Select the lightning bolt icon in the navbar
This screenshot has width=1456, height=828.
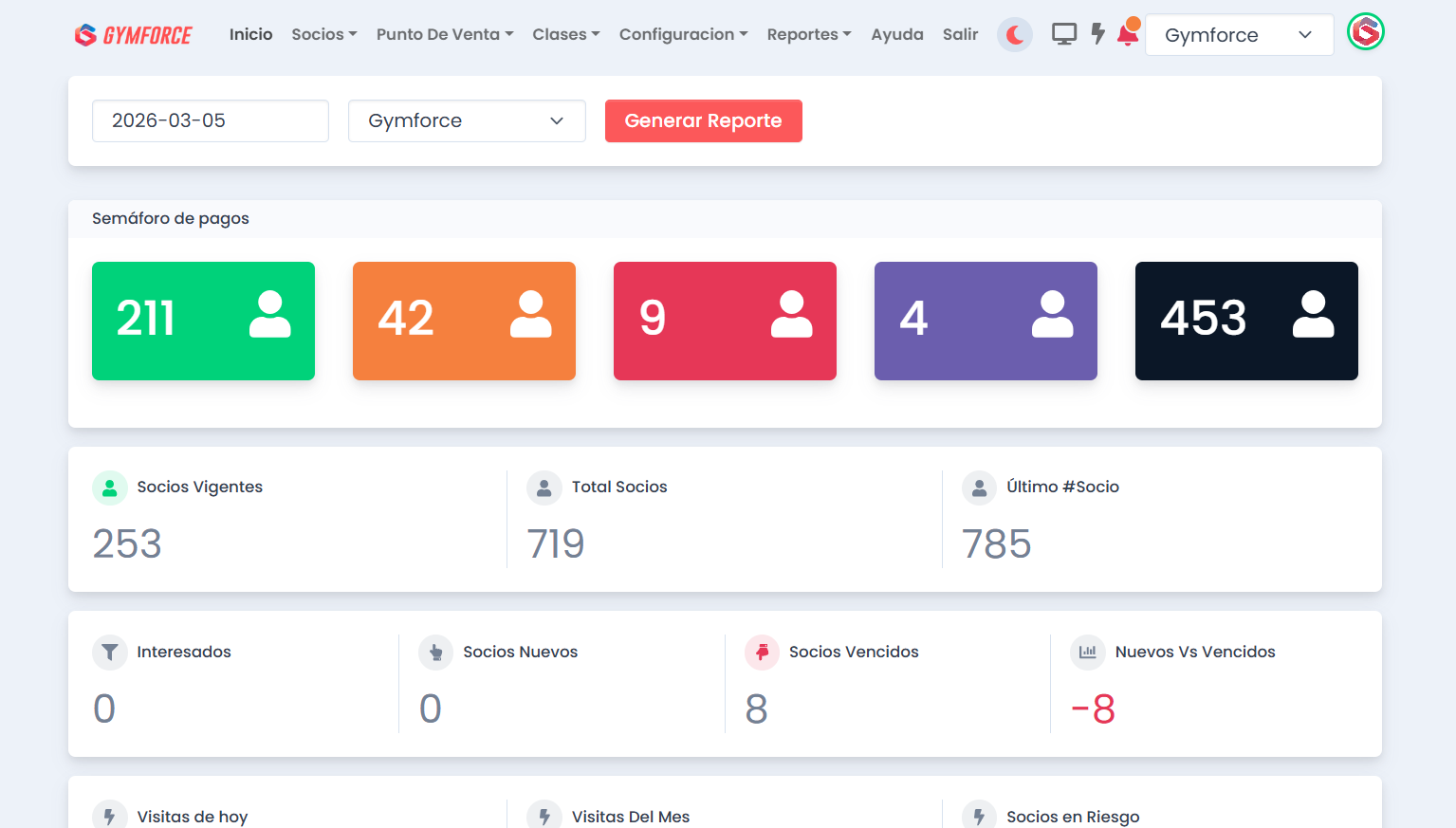coord(1098,32)
